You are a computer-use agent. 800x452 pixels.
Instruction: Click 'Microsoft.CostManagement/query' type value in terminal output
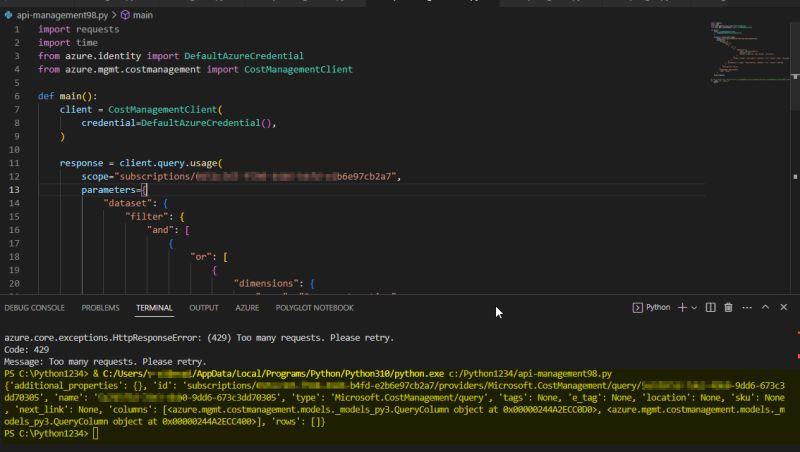(408, 397)
